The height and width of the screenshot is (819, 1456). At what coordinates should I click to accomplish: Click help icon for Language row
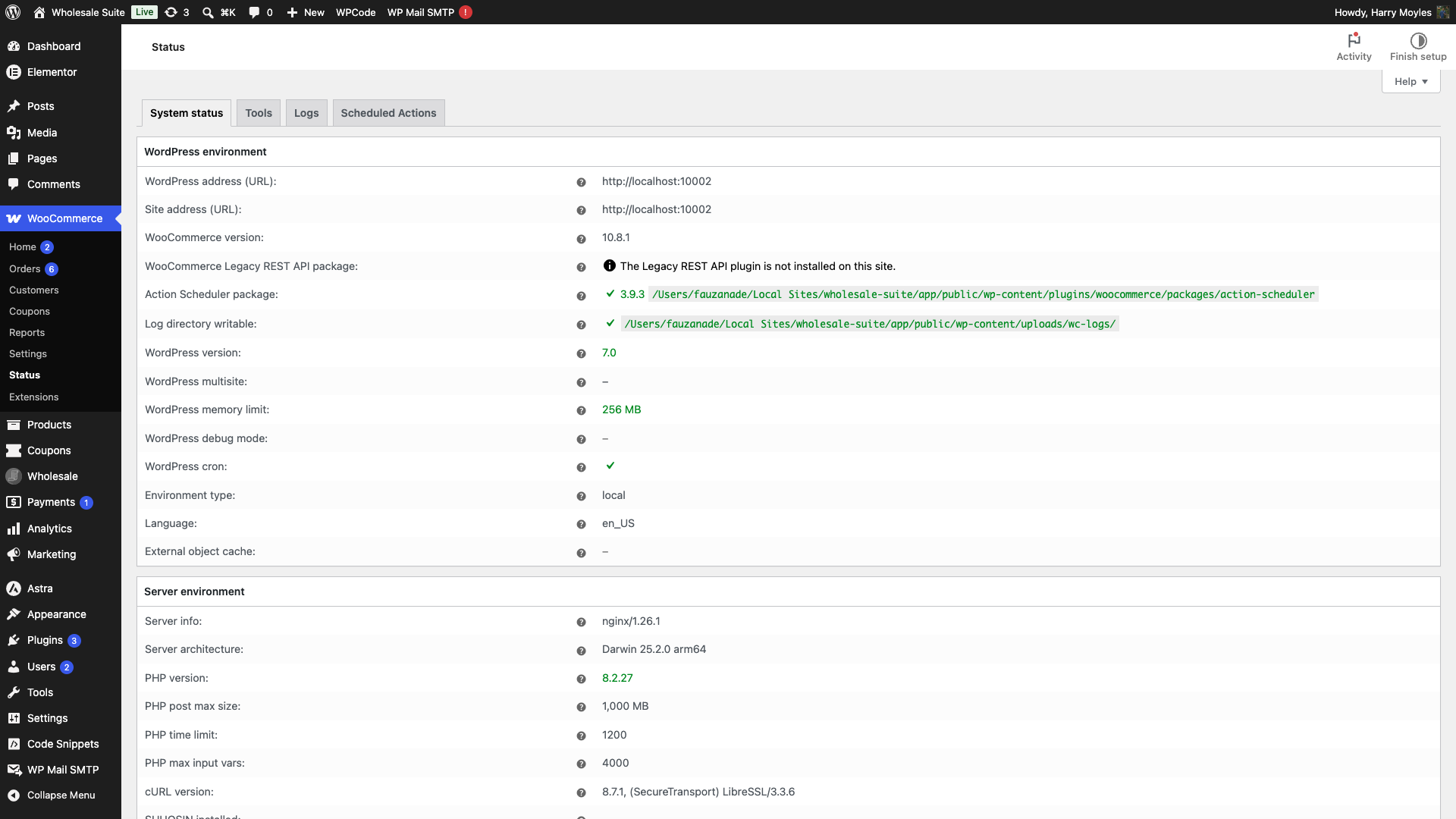pyautogui.click(x=581, y=524)
